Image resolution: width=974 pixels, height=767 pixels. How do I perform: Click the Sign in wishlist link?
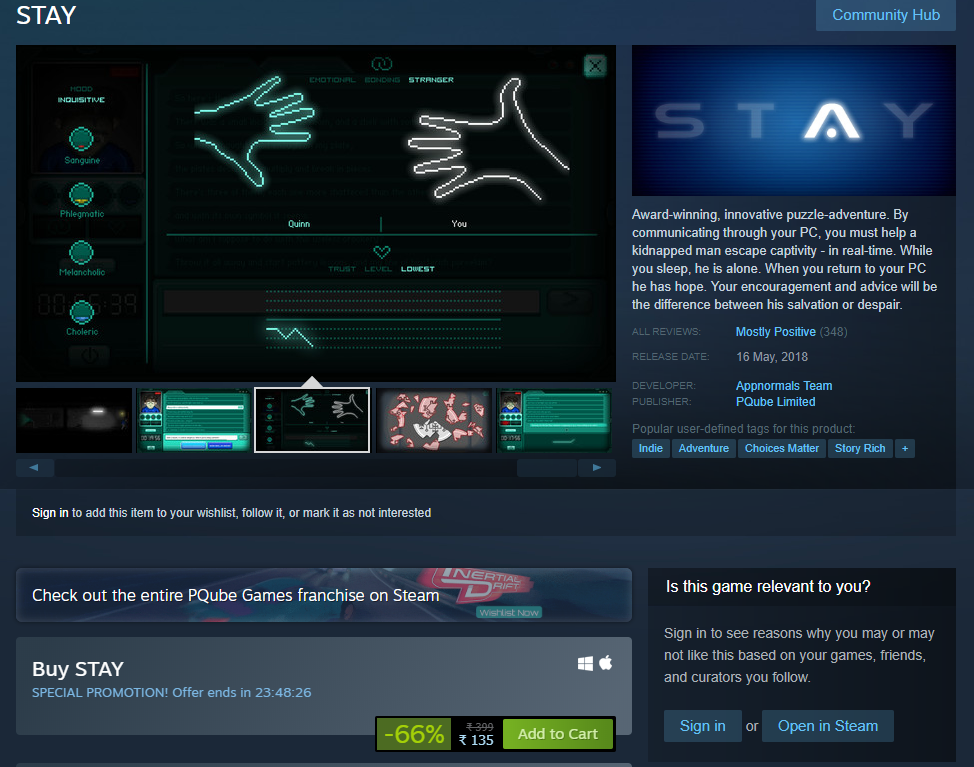pos(50,513)
